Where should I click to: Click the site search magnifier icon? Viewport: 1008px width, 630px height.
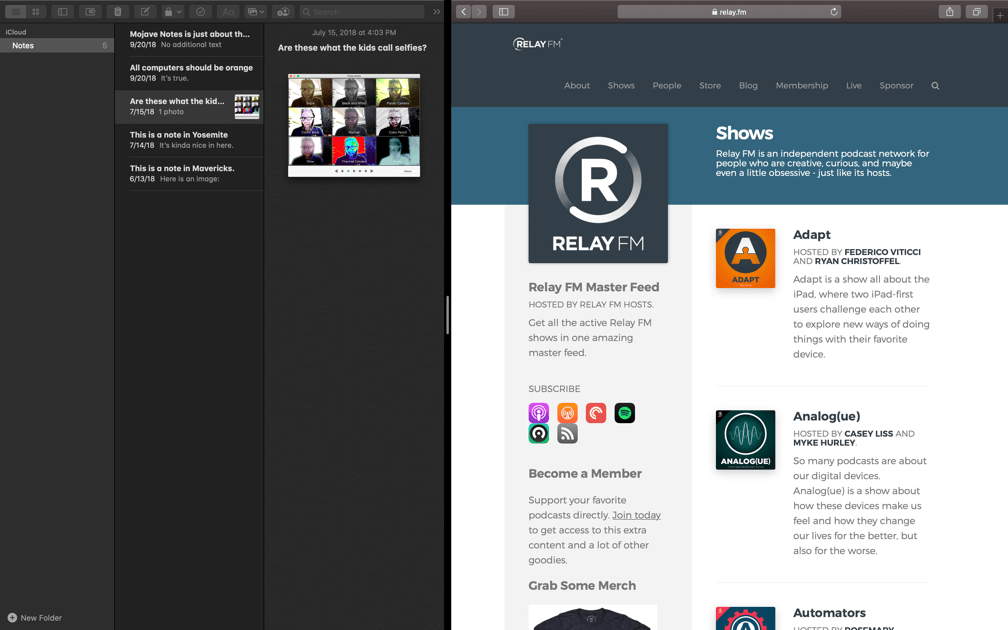pyautogui.click(x=935, y=86)
